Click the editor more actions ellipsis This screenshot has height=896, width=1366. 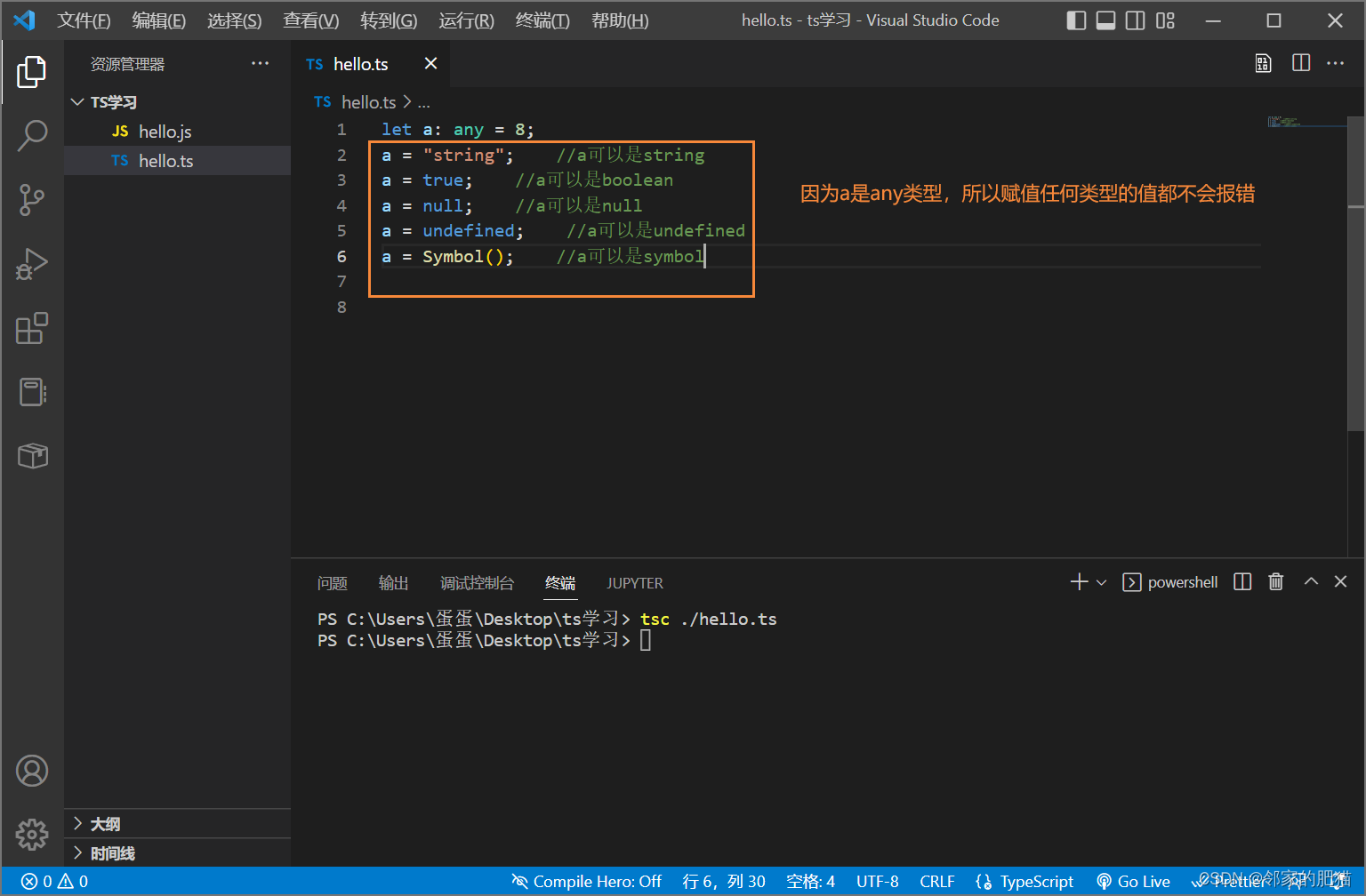point(1336,63)
